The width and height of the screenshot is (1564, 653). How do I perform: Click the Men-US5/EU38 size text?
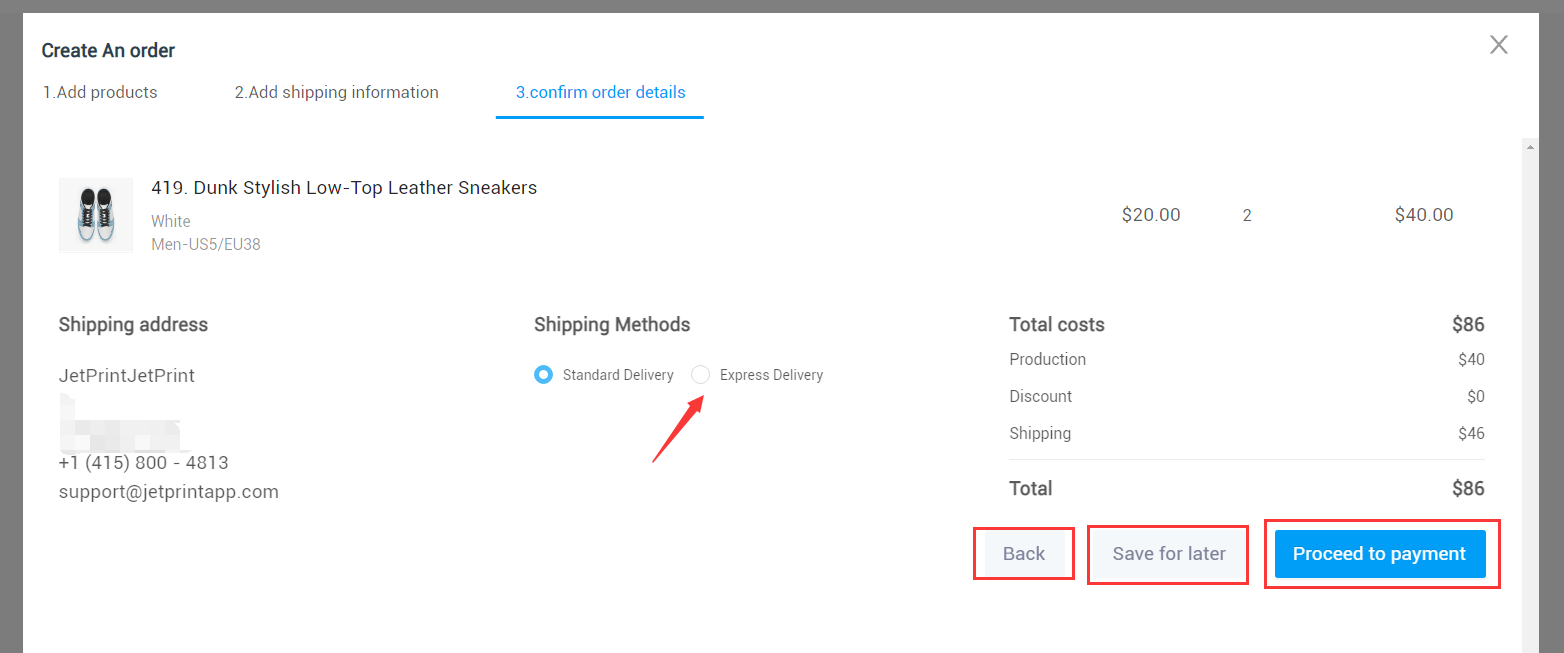coord(206,244)
